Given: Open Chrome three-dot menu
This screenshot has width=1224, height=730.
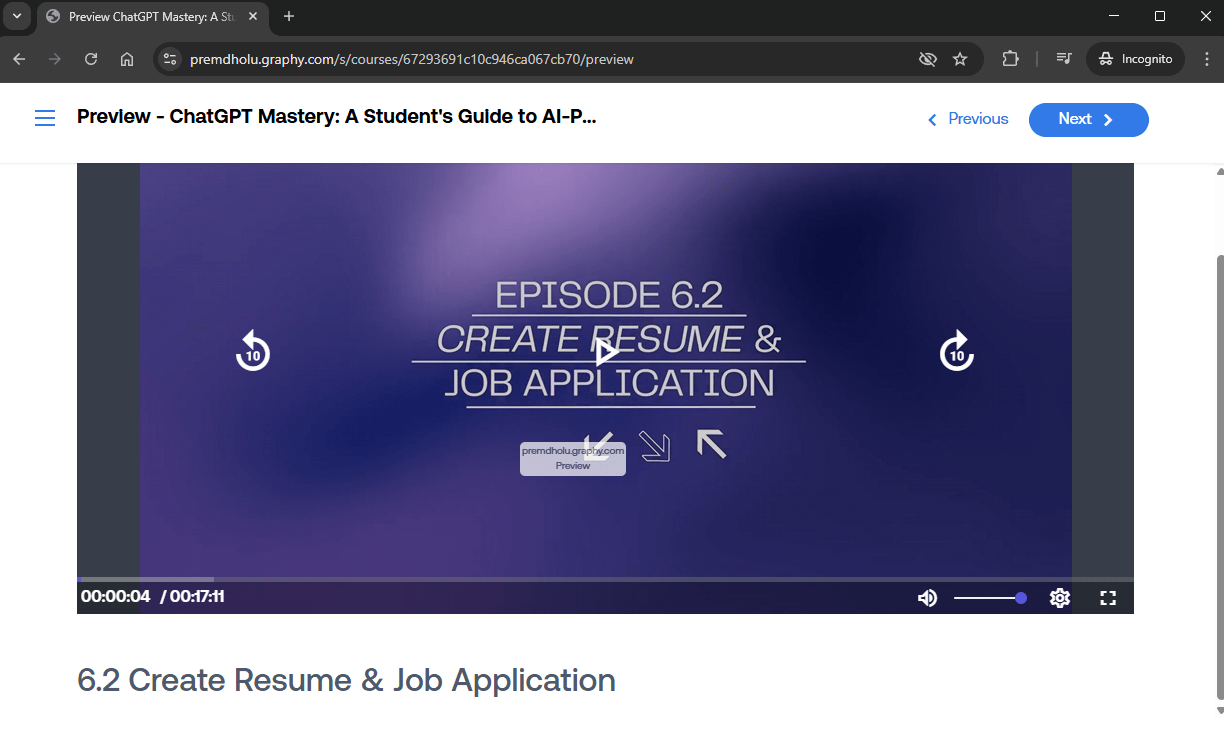Looking at the screenshot, I should click(x=1206, y=59).
